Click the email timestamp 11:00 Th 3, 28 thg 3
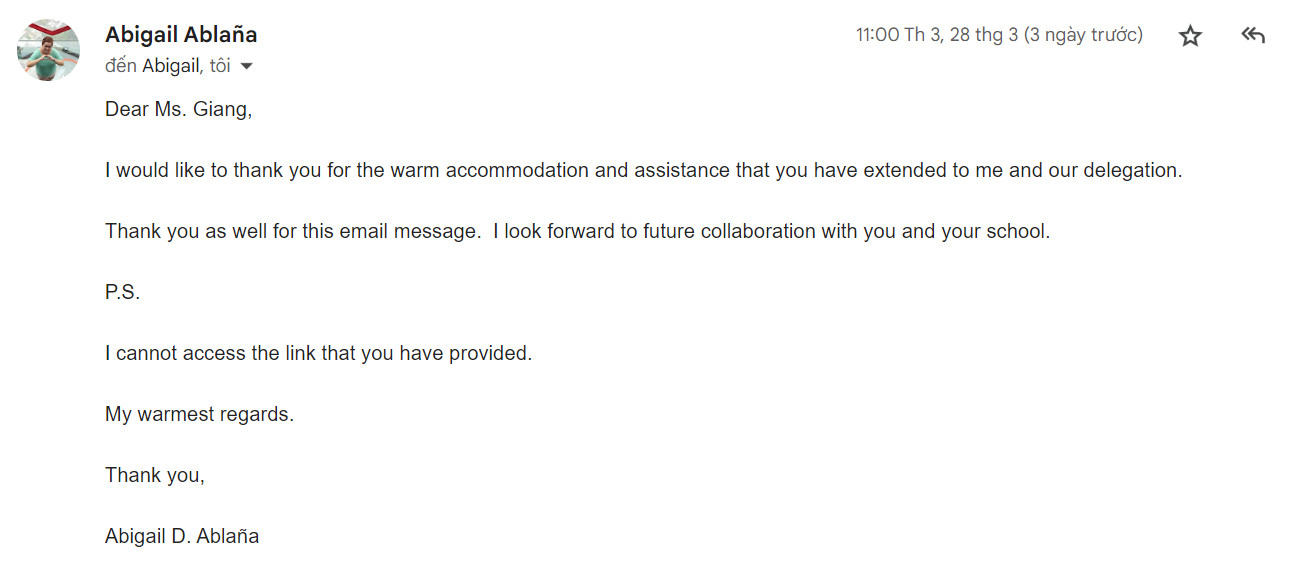This screenshot has height=567, width=1305. (x=936, y=35)
